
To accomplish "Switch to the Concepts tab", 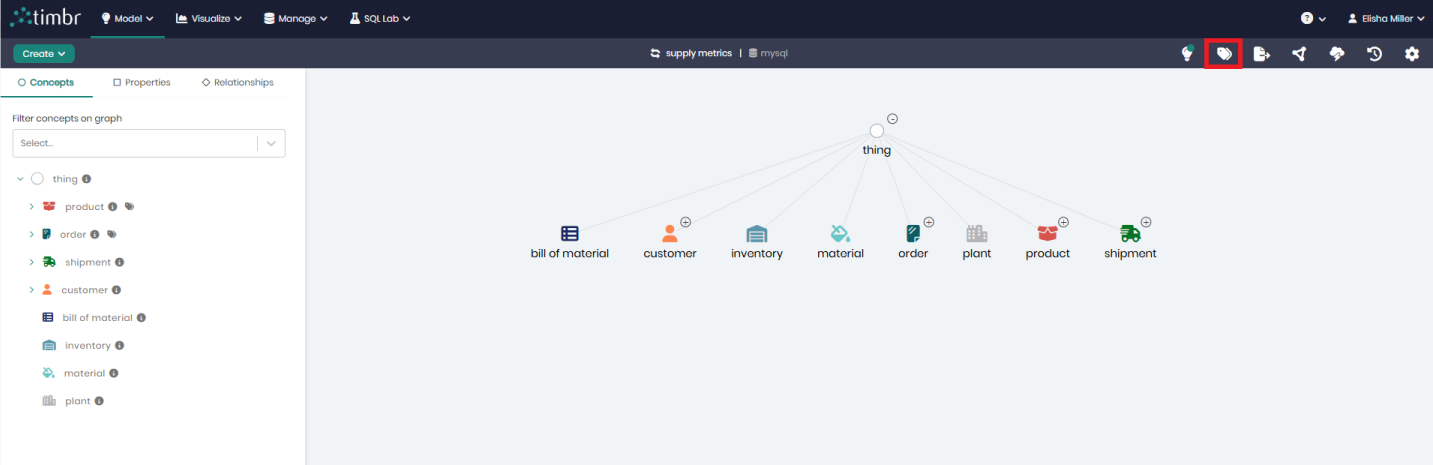I will point(46,82).
